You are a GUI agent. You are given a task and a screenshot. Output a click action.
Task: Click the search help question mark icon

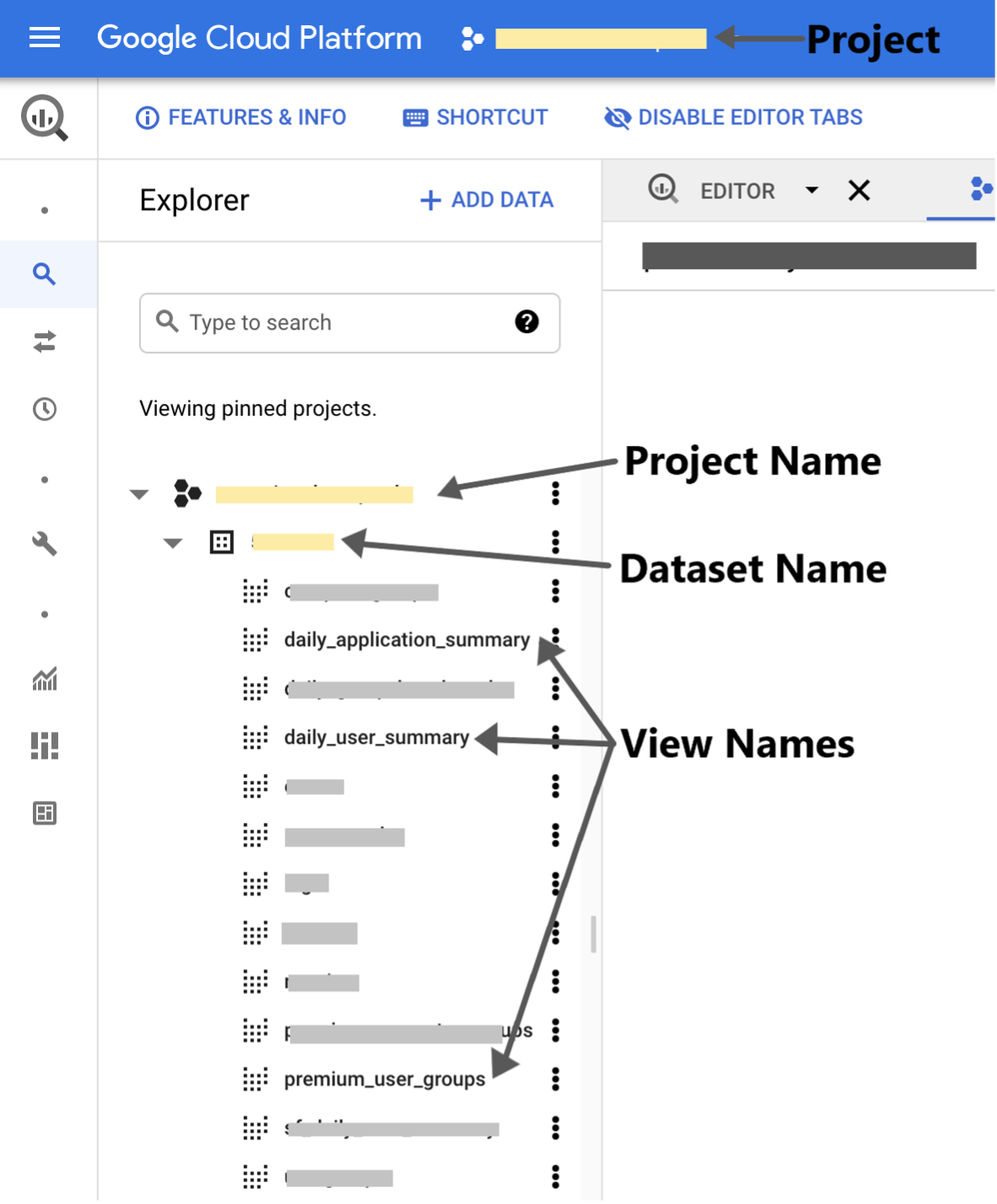coord(527,322)
